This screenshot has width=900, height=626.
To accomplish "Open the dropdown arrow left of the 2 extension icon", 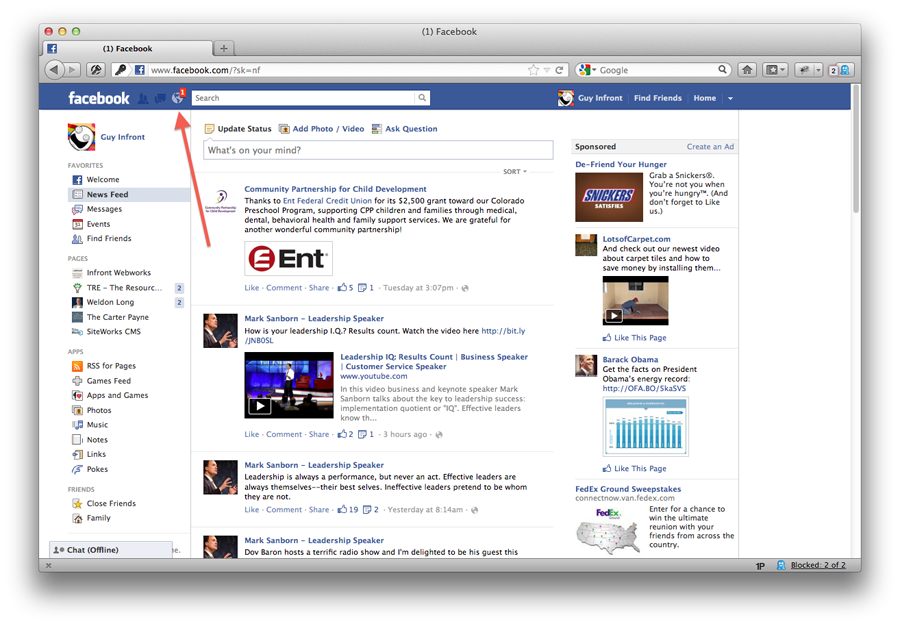I will pyautogui.click(x=818, y=70).
